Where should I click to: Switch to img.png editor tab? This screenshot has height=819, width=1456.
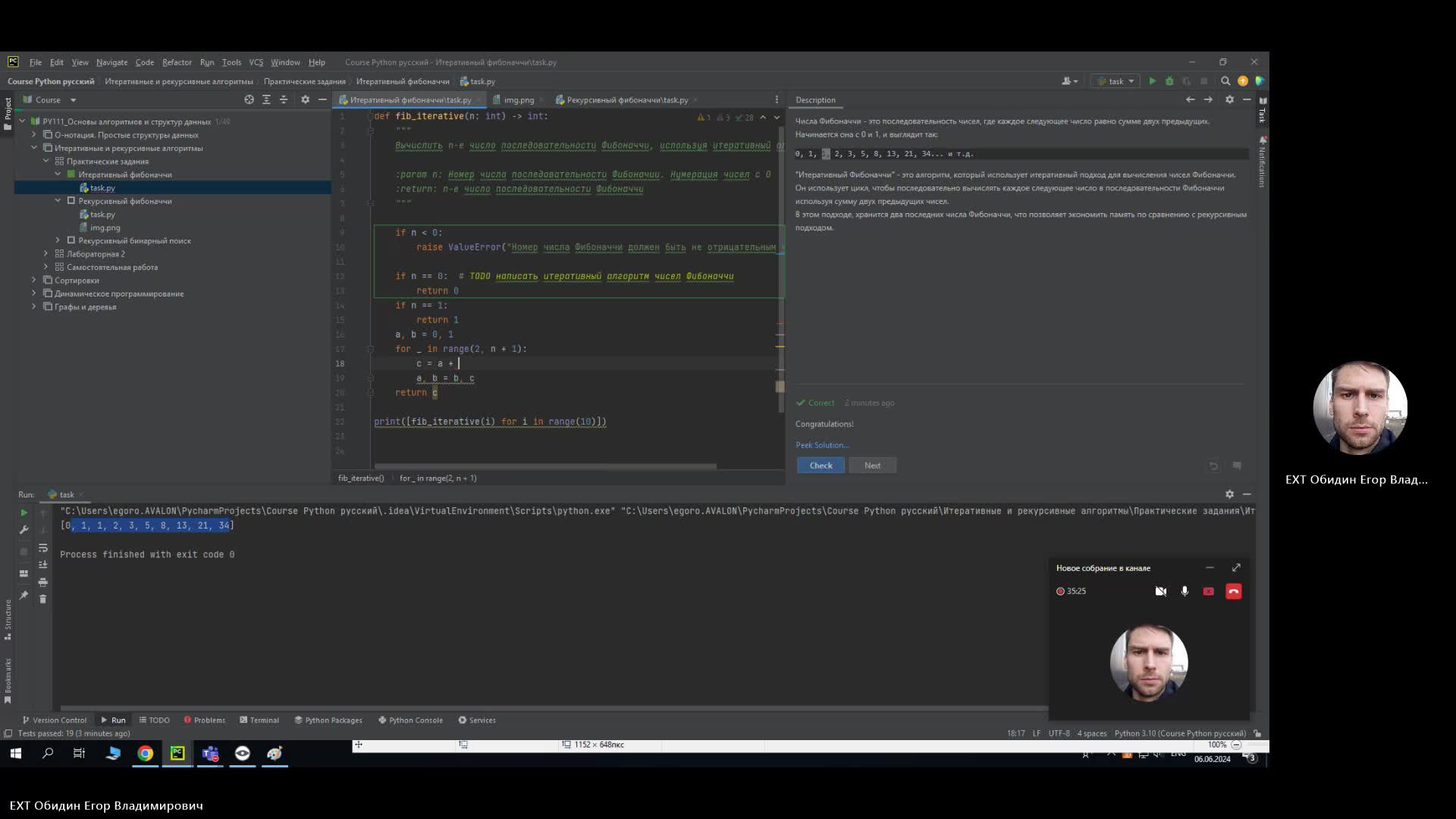pyautogui.click(x=519, y=100)
